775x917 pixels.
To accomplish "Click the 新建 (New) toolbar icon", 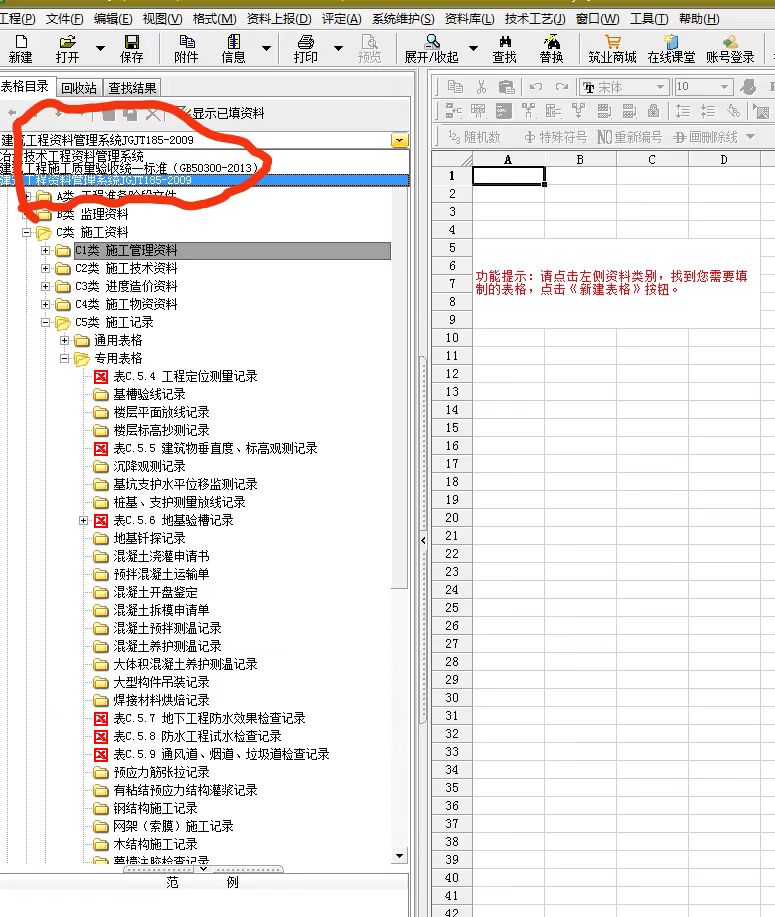I will click(21, 49).
